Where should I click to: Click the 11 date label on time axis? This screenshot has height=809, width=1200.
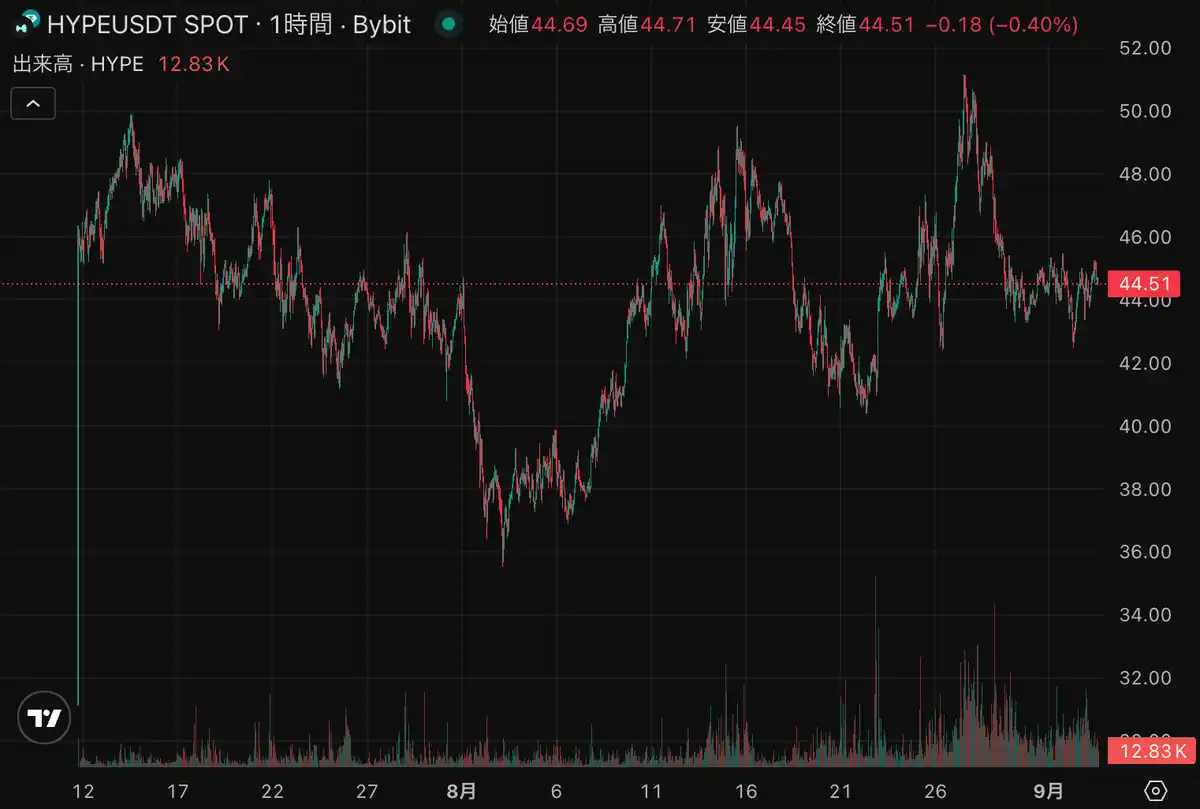click(x=651, y=791)
